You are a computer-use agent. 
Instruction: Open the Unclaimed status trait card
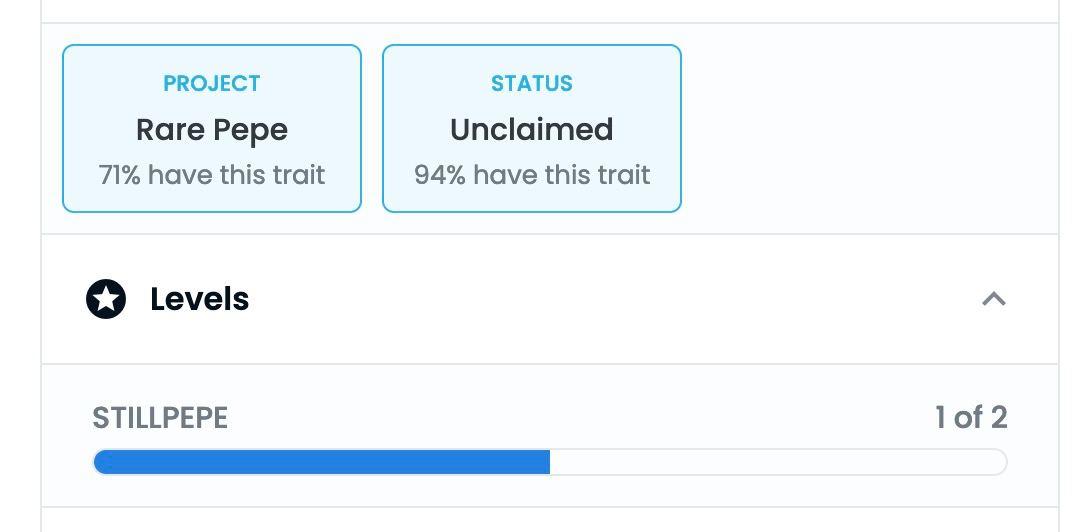point(531,129)
